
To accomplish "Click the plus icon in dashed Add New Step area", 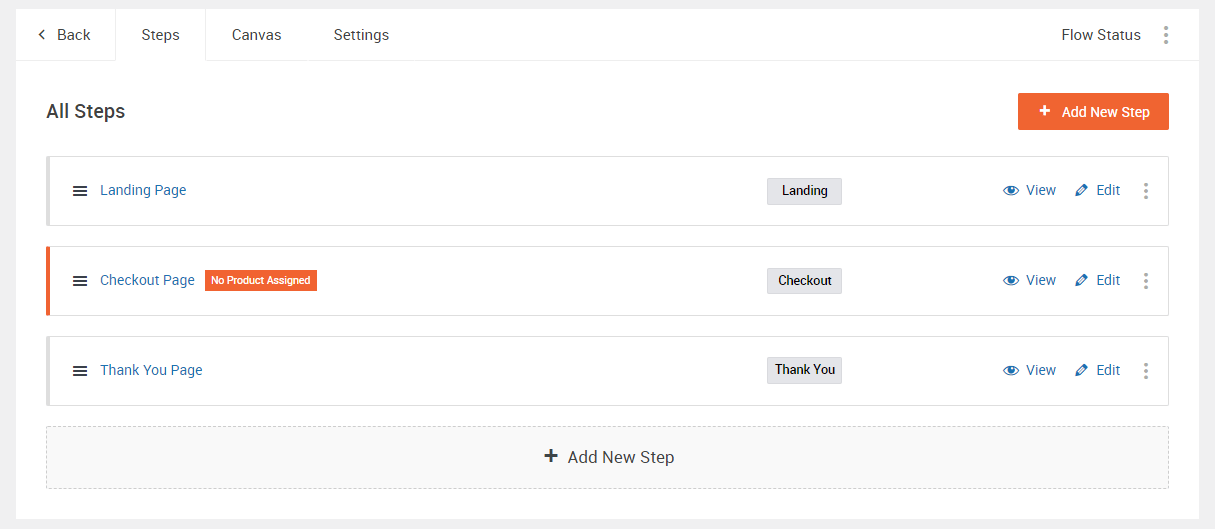I will click(550, 456).
